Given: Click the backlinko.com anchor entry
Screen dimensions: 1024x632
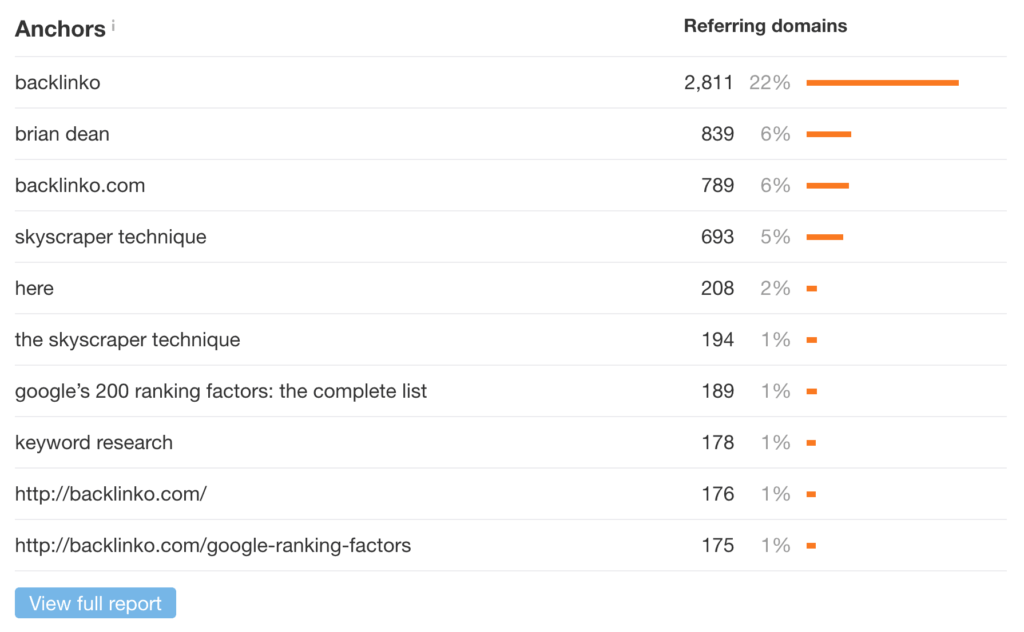Looking at the screenshot, I should [80, 185].
